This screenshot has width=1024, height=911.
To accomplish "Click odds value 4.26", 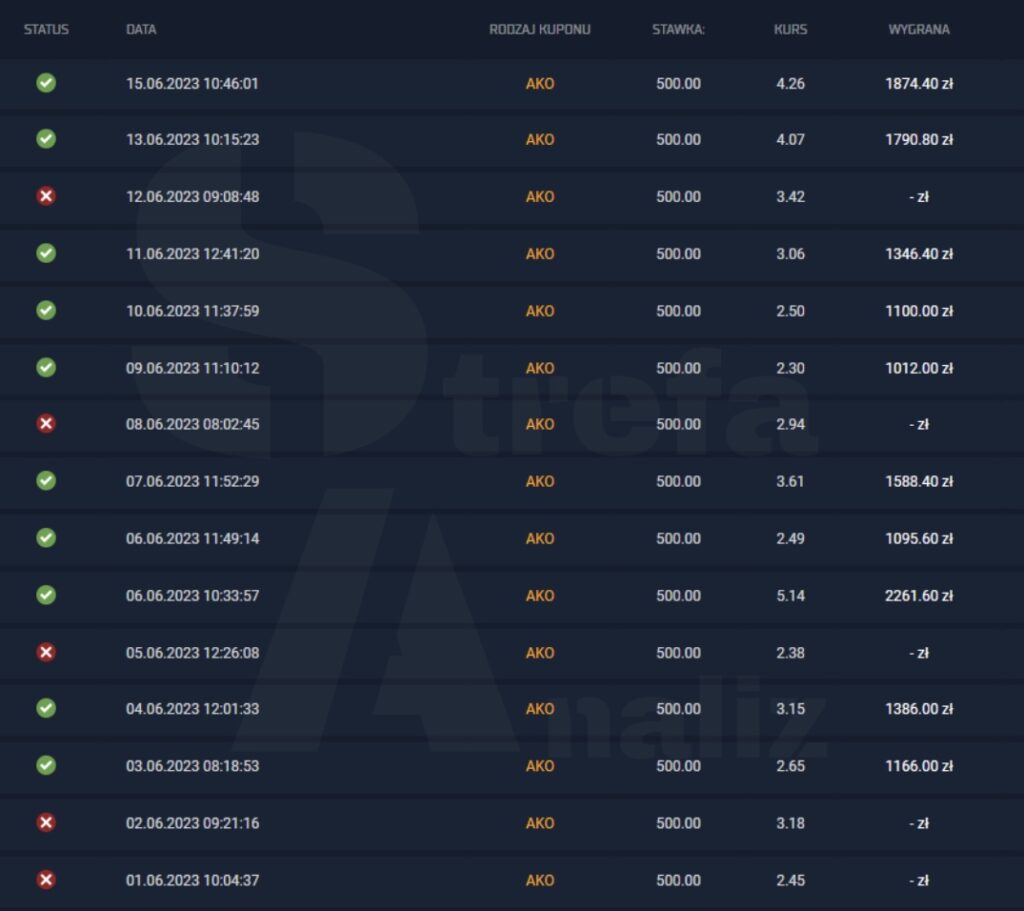I will point(790,84).
